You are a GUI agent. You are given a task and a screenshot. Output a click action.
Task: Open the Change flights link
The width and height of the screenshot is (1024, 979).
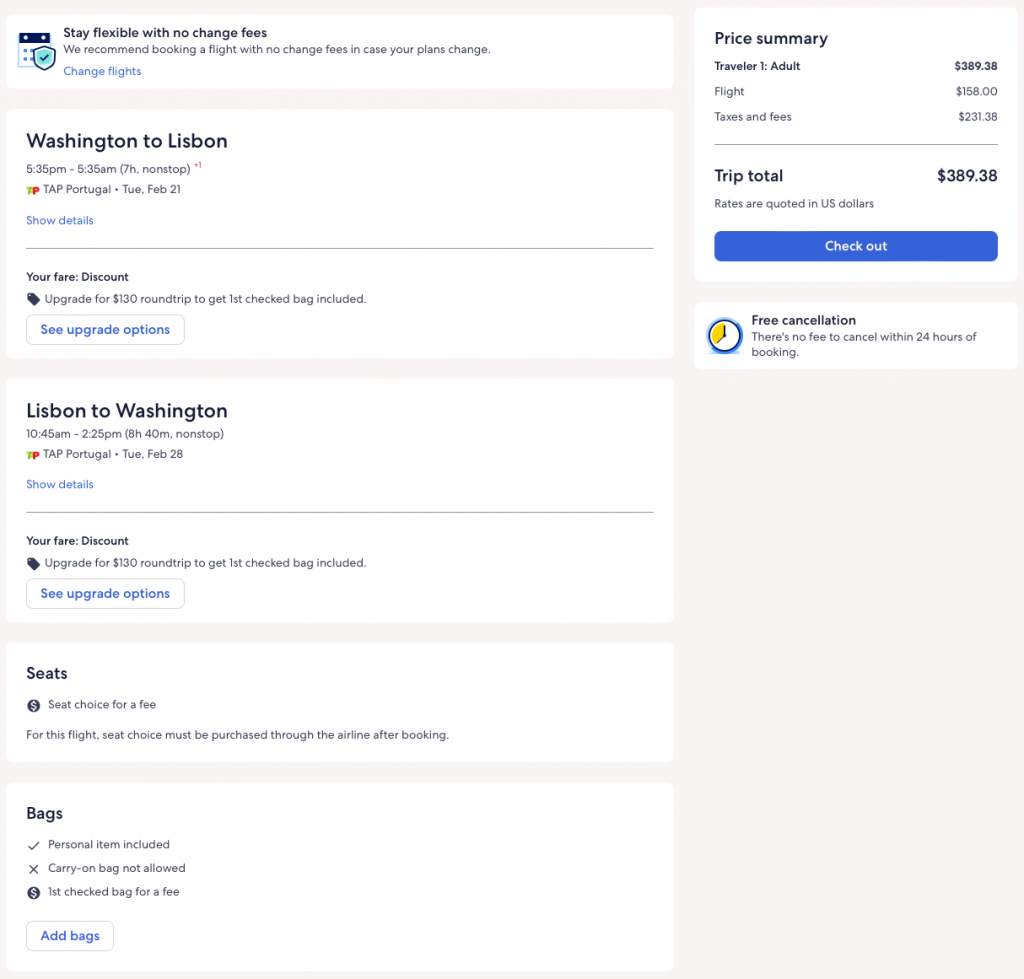pyautogui.click(x=102, y=71)
